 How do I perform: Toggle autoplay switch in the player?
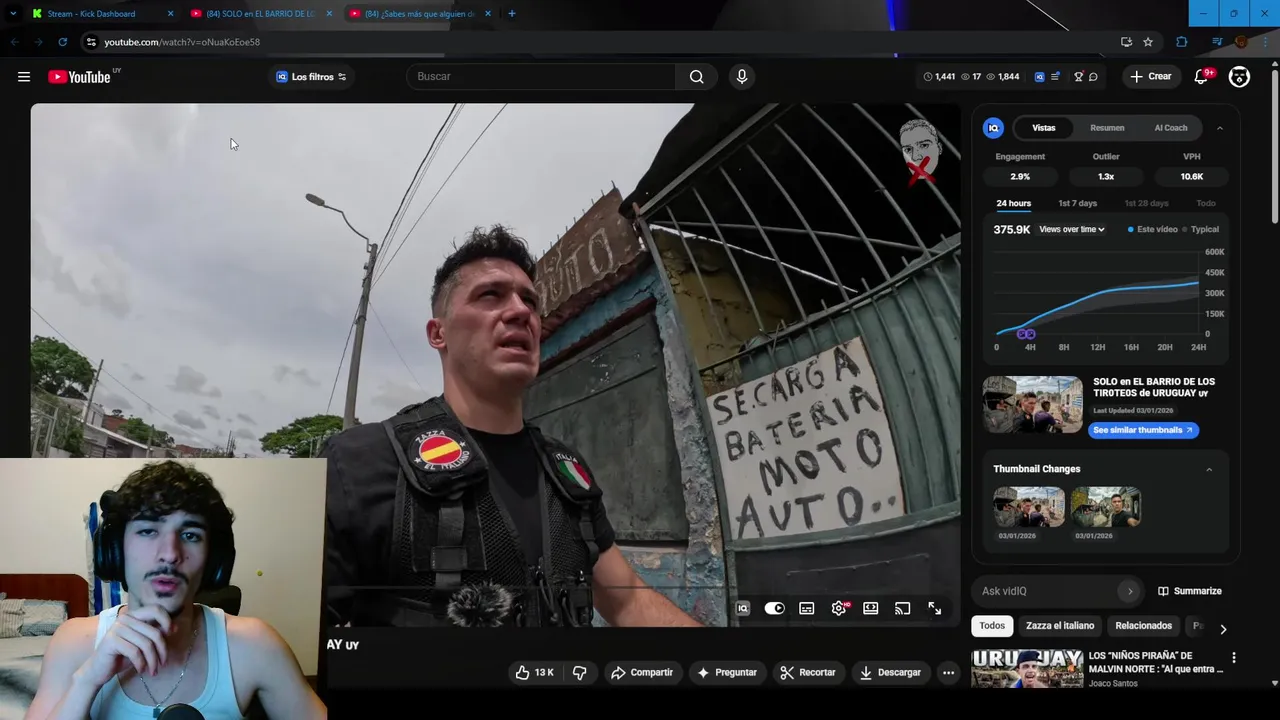click(774, 608)
